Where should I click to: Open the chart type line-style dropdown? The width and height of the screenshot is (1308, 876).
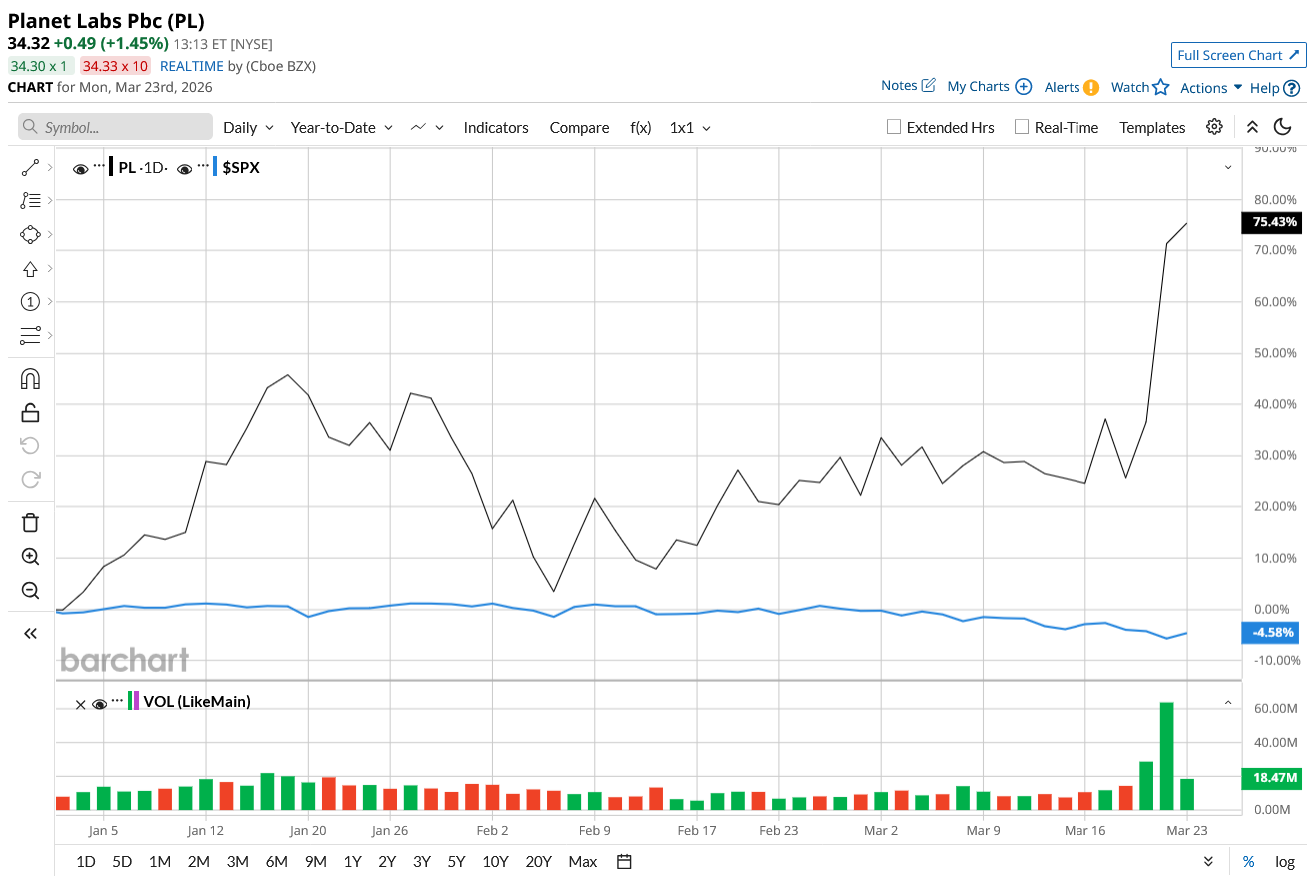(427, 127)
